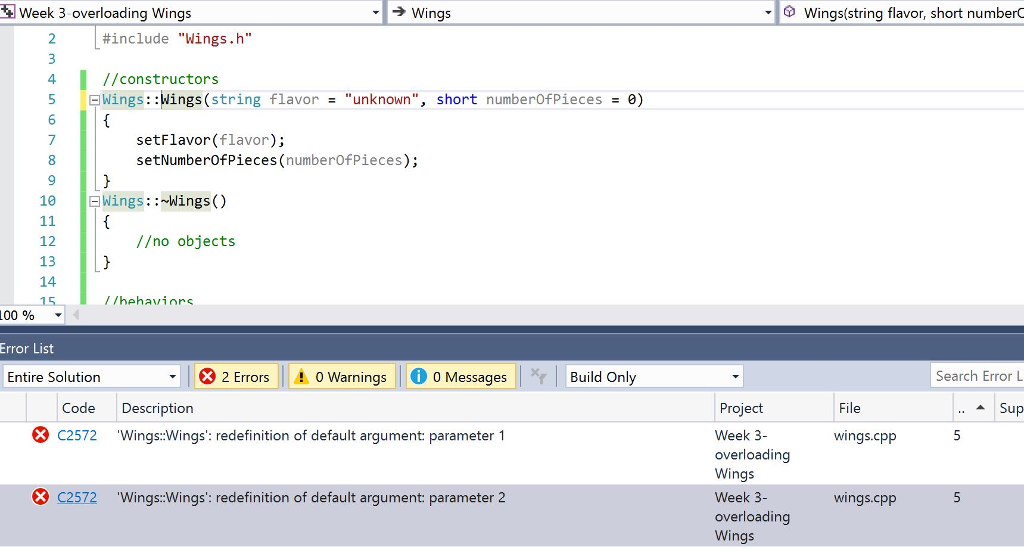Toggle the 0 Warnings filter button
Image resolution: width=1024 pixels, height=553 pixels.
click(342, 377)
